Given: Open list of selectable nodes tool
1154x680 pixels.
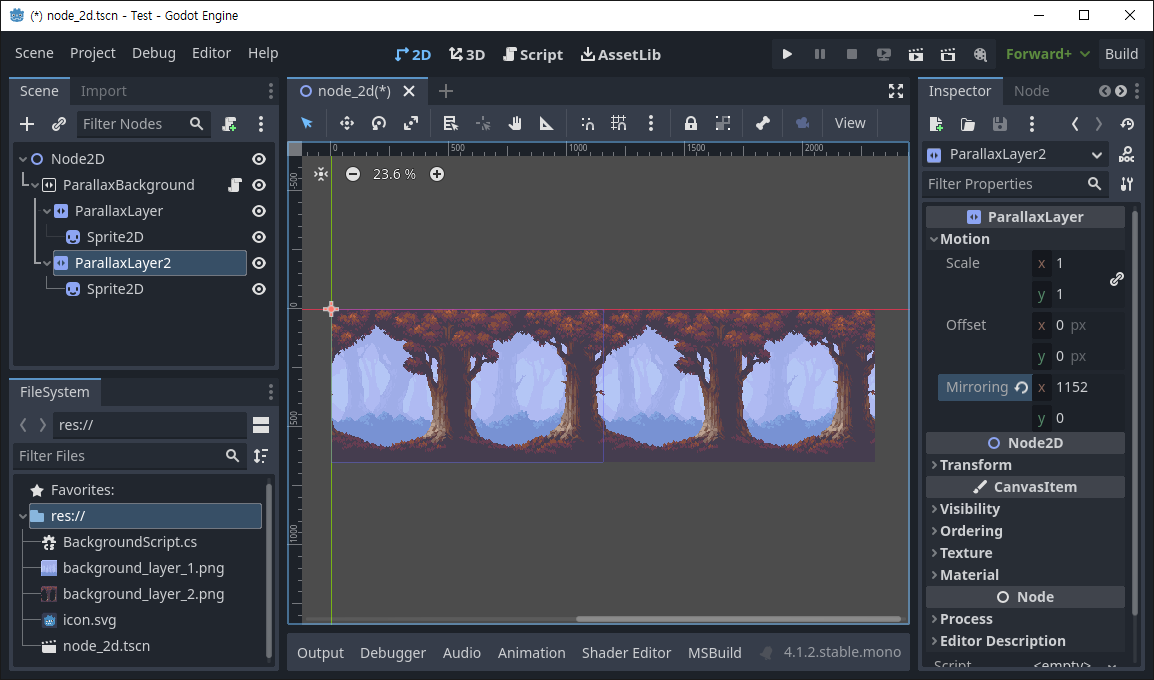Looking at the screenshot, I should pos(450,123).
